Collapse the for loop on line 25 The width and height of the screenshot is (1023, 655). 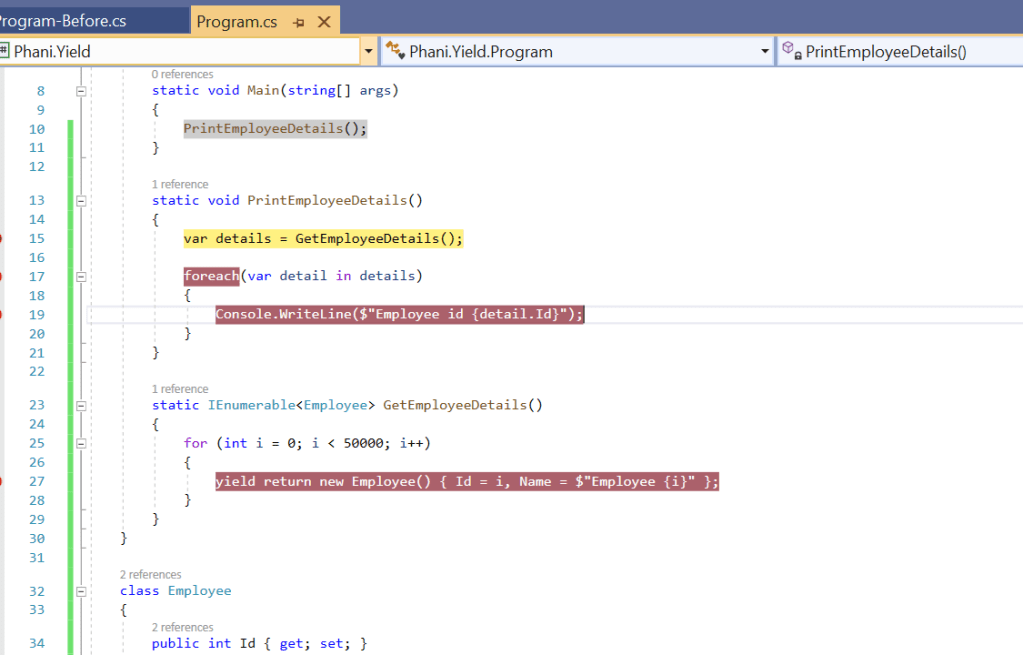(81, 443)
